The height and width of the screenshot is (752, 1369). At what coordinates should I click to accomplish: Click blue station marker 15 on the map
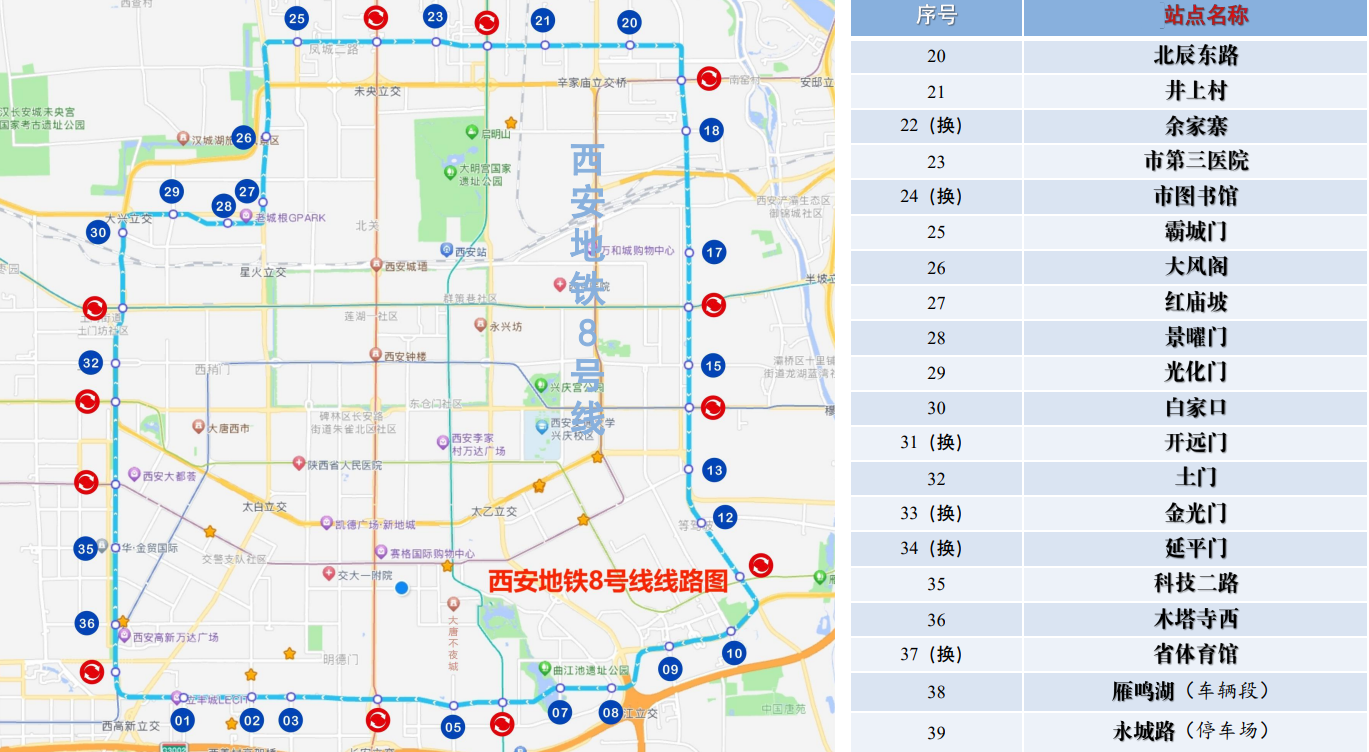tap(713, 366)
